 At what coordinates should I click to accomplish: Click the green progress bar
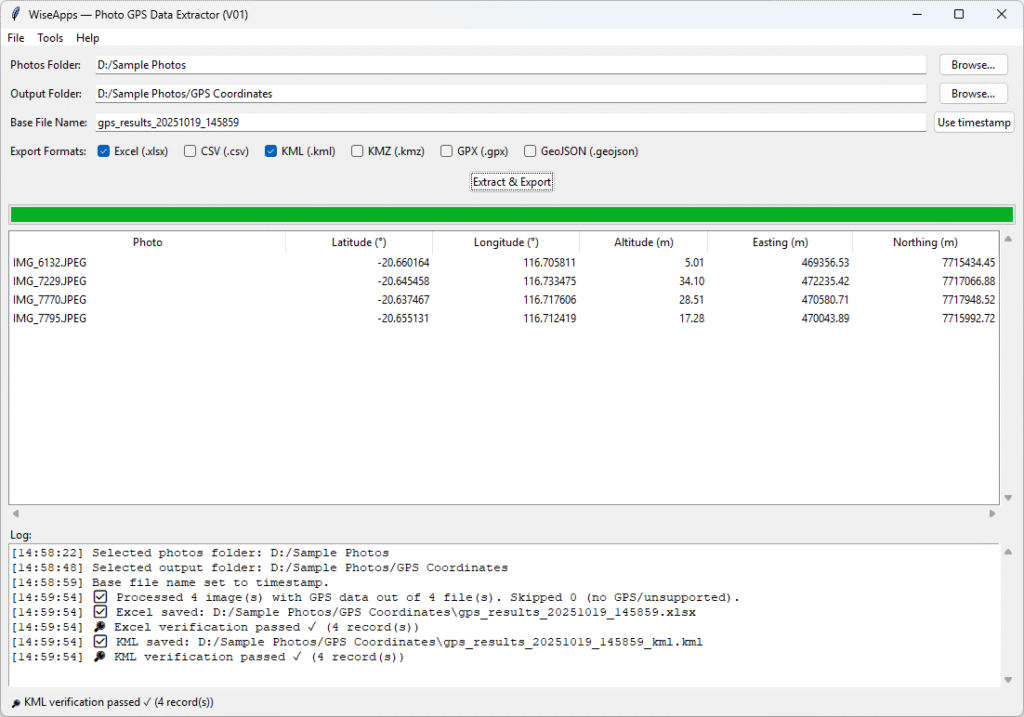click(511, 214)
